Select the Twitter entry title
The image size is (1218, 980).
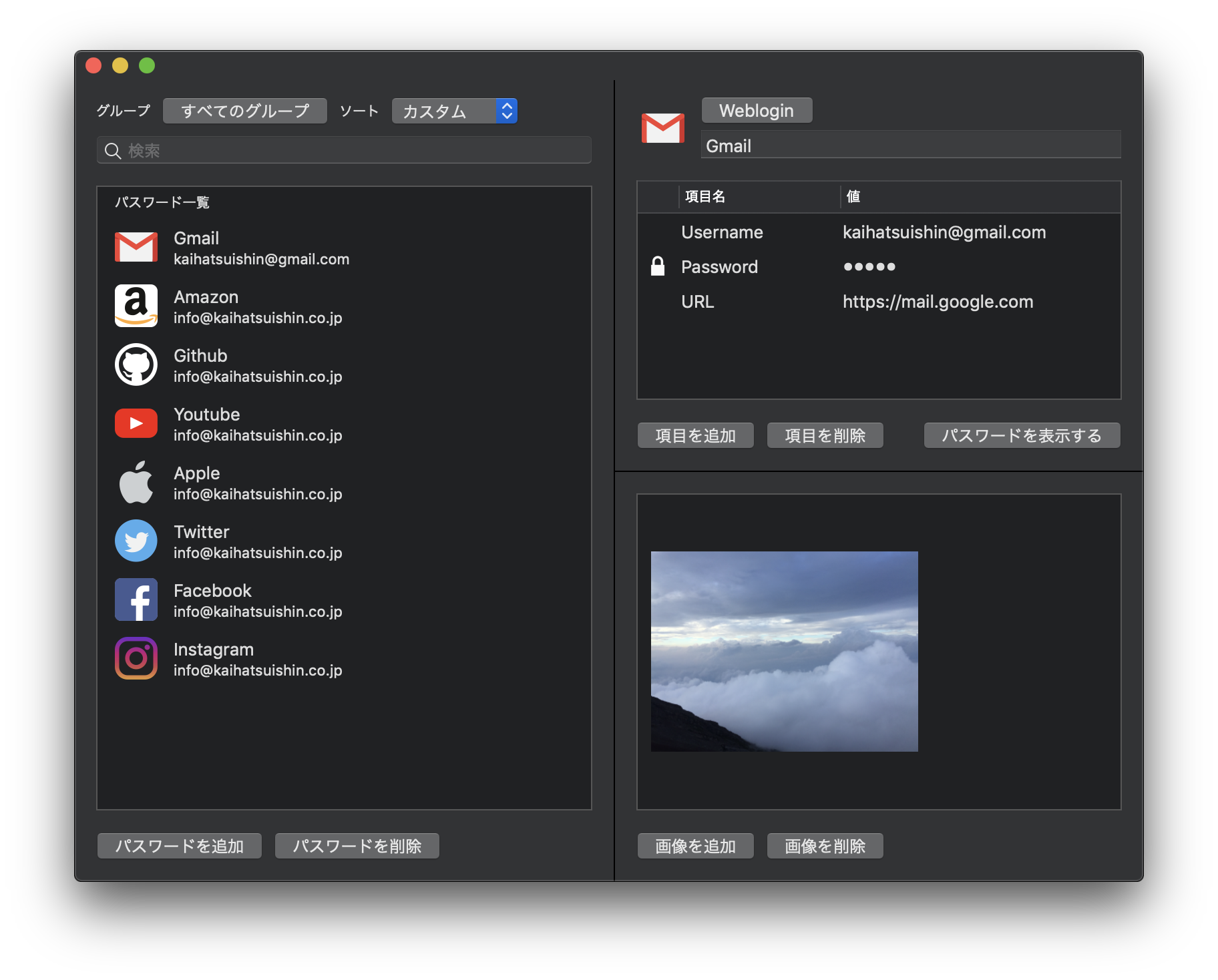point(201,532)
